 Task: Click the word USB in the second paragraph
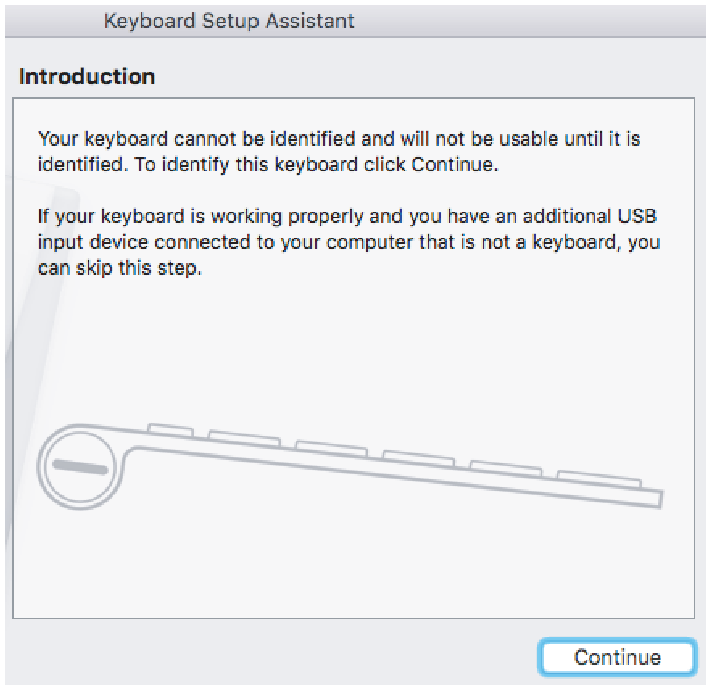[640, 217]
